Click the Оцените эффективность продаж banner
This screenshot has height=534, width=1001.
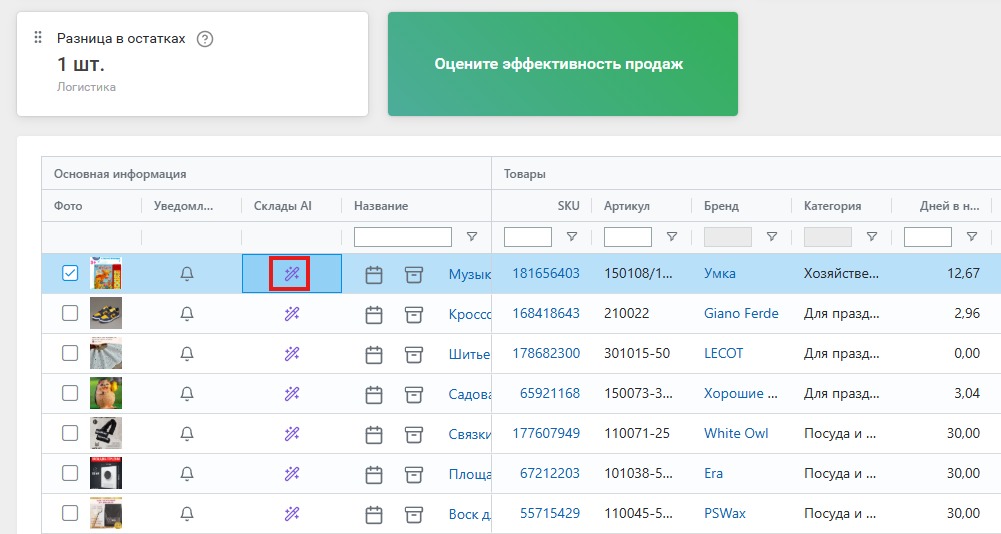click(x=562, y=64)
